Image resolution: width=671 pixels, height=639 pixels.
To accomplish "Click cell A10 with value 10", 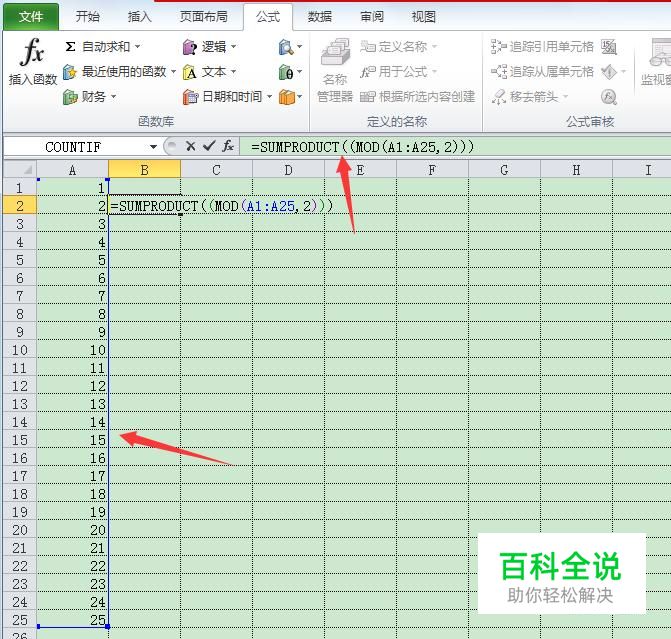I will point(72,350).
